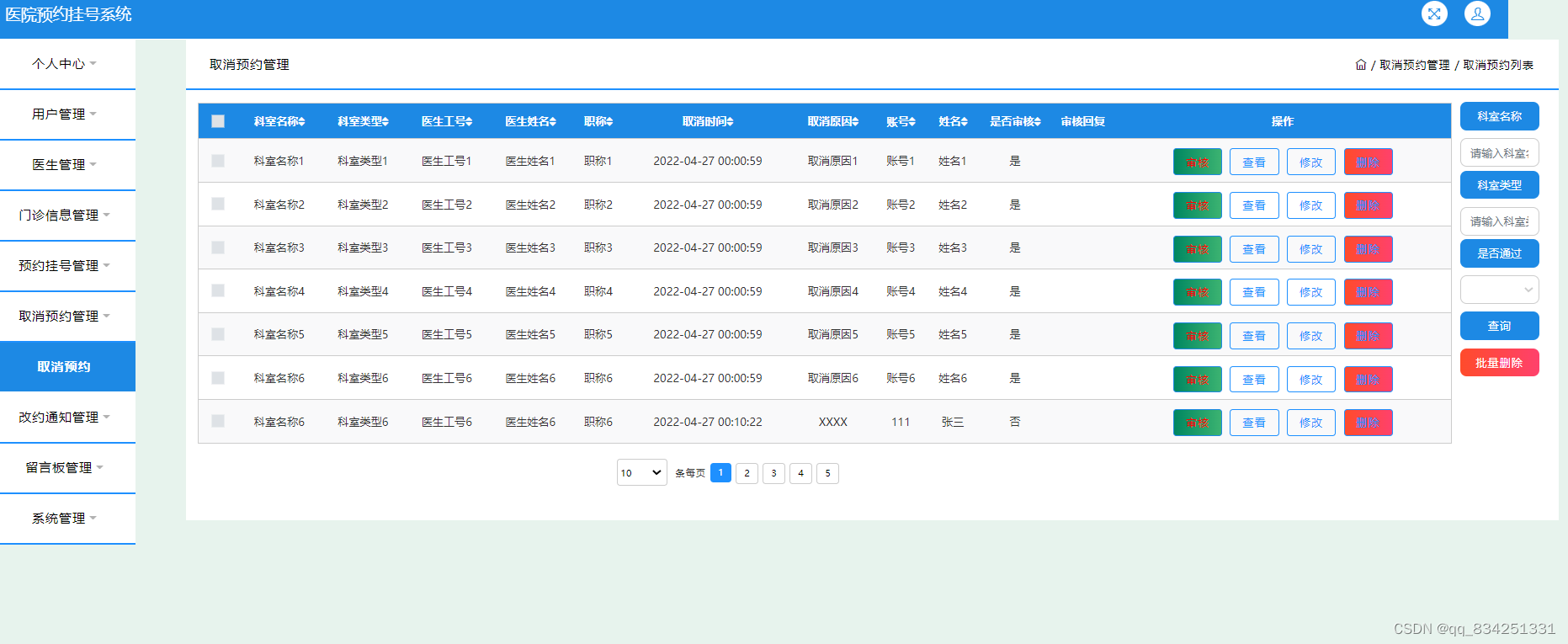Expand the 改约通知管理 sidebar menu
Screen dimensions: 1568x644
coord(67,418)
